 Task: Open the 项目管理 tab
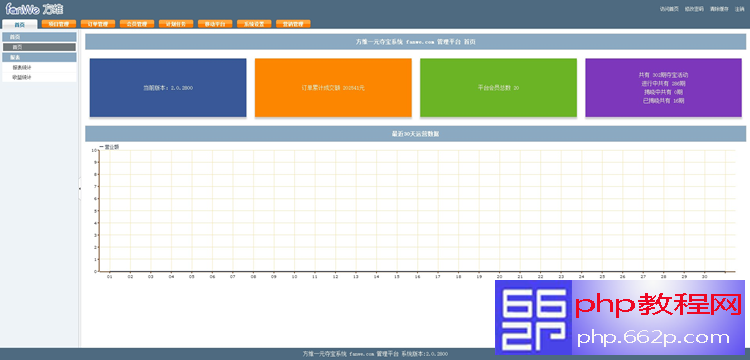pyautogui.click(x=59, y=24)
